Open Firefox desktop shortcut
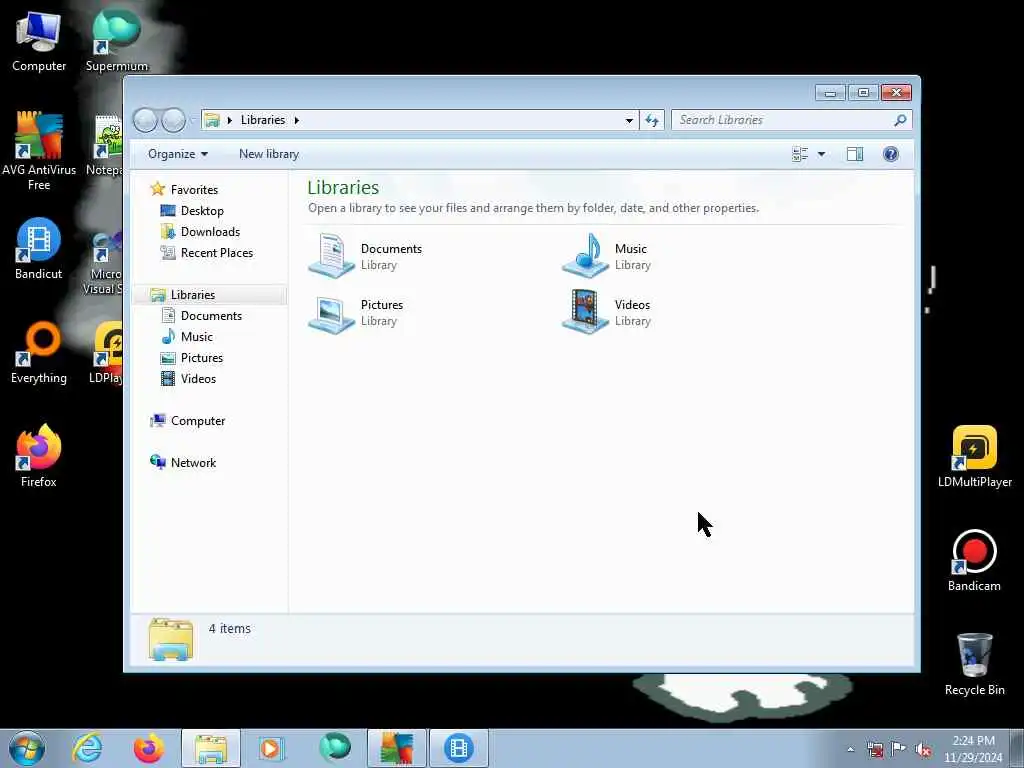The height and width of the screenshot is (768, 1024). 39,456
